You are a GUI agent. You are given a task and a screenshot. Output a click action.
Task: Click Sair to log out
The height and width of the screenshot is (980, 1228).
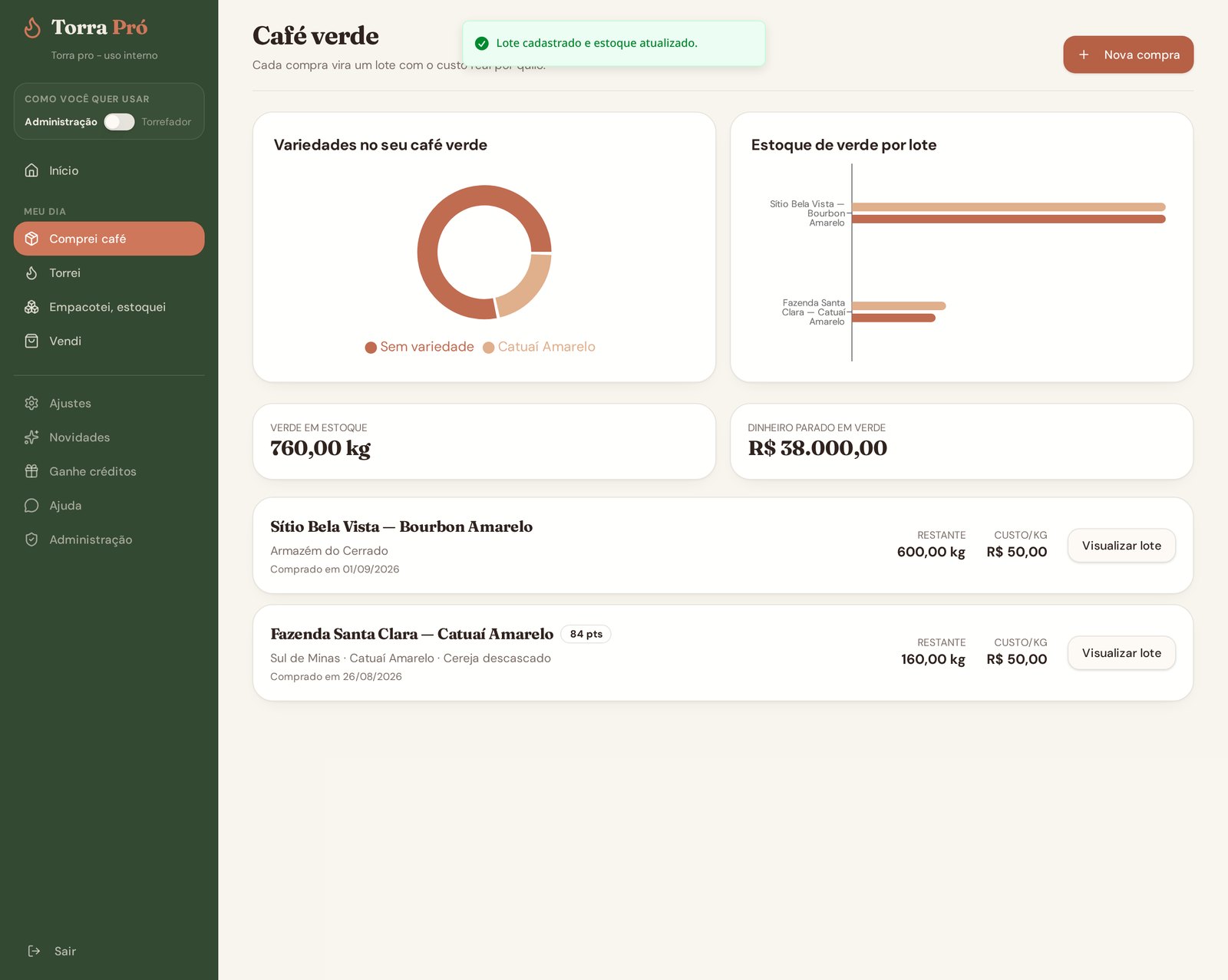click(65, 951)
